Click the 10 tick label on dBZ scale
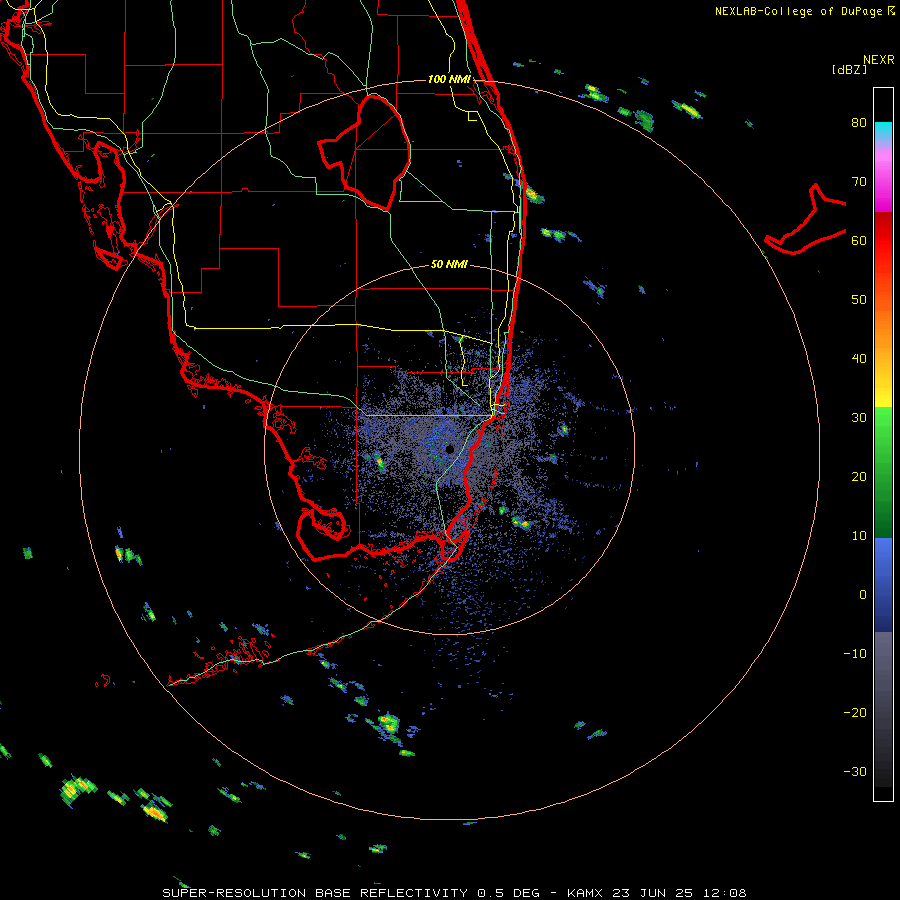 point(859,536)
